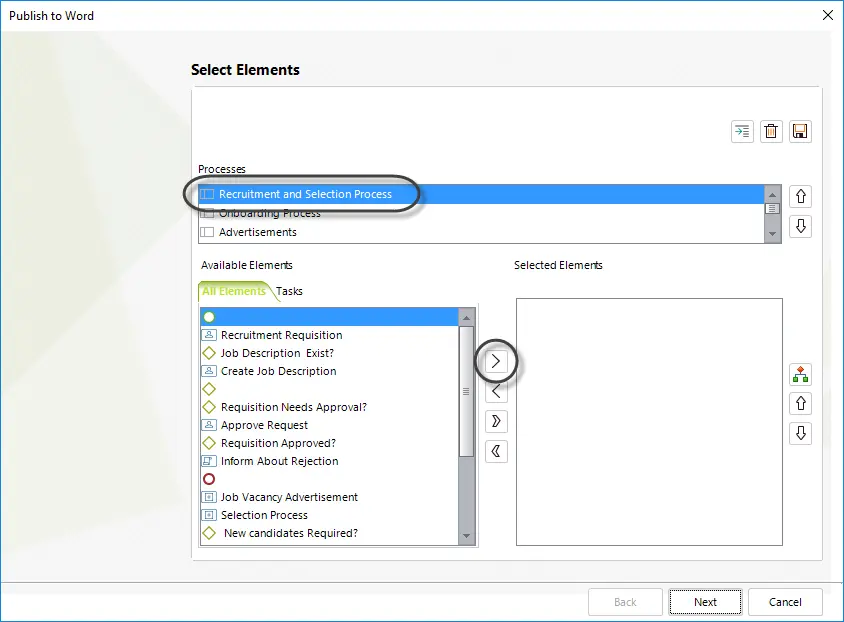The height and width of the screenshot is (622, 844).
Task: Open the All Elements tab
Action: [x=234, y=291]
